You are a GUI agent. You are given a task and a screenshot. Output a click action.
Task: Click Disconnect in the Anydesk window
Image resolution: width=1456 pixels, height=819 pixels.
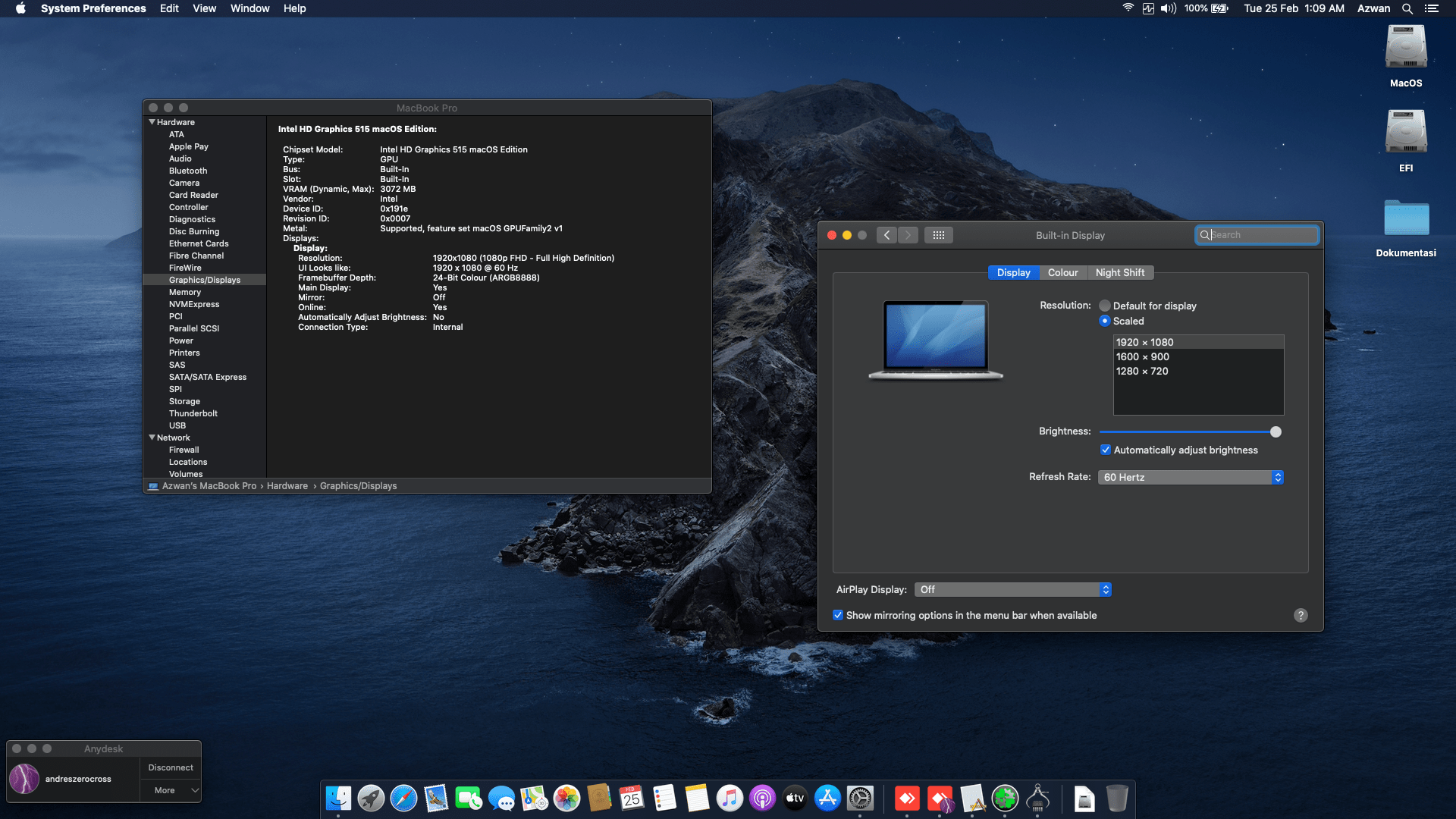point(171,767)
